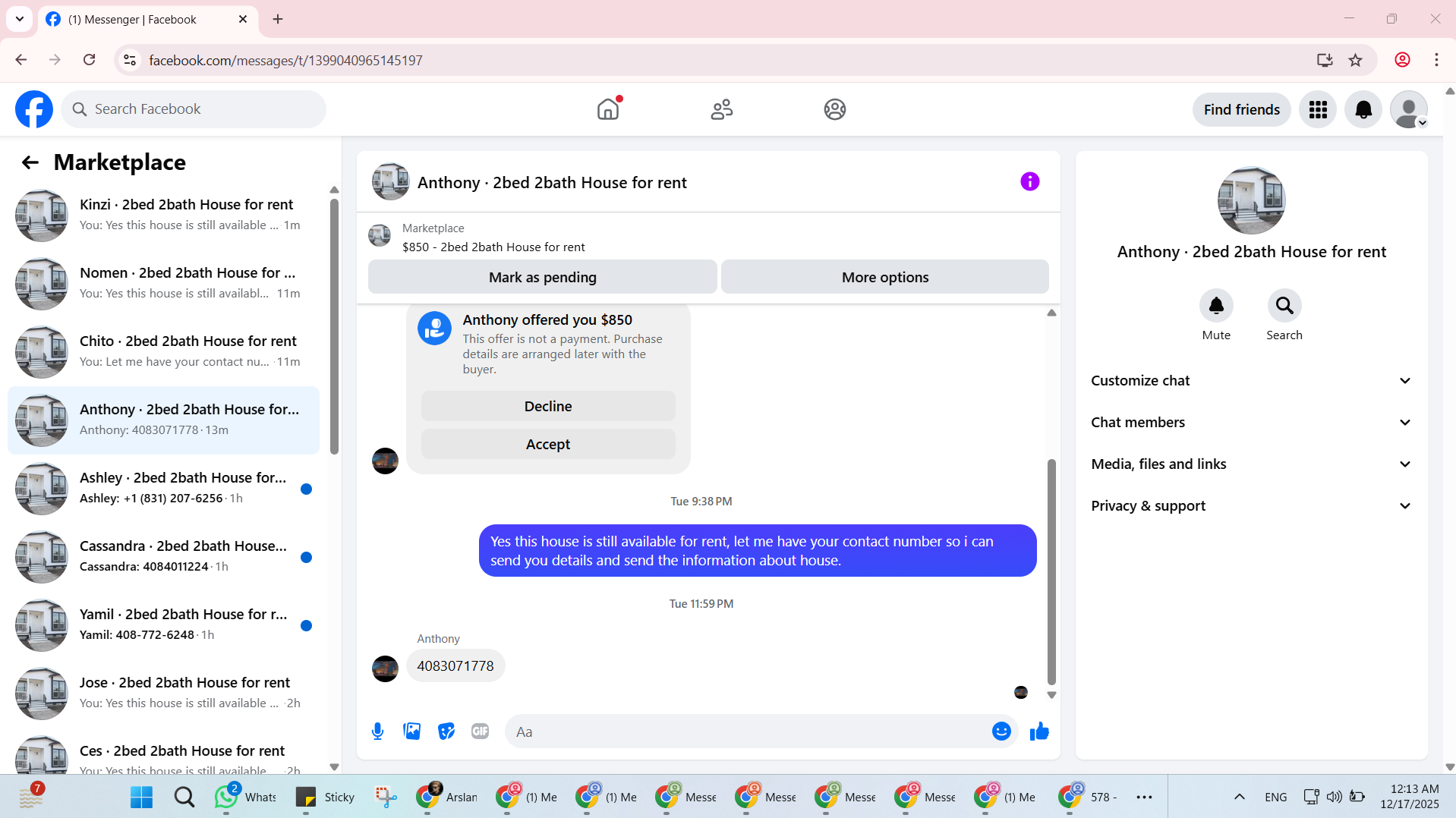This screenshot has width=1456, height=818.
Task: Open Windows Start menu
Action: tap(141, 797)
